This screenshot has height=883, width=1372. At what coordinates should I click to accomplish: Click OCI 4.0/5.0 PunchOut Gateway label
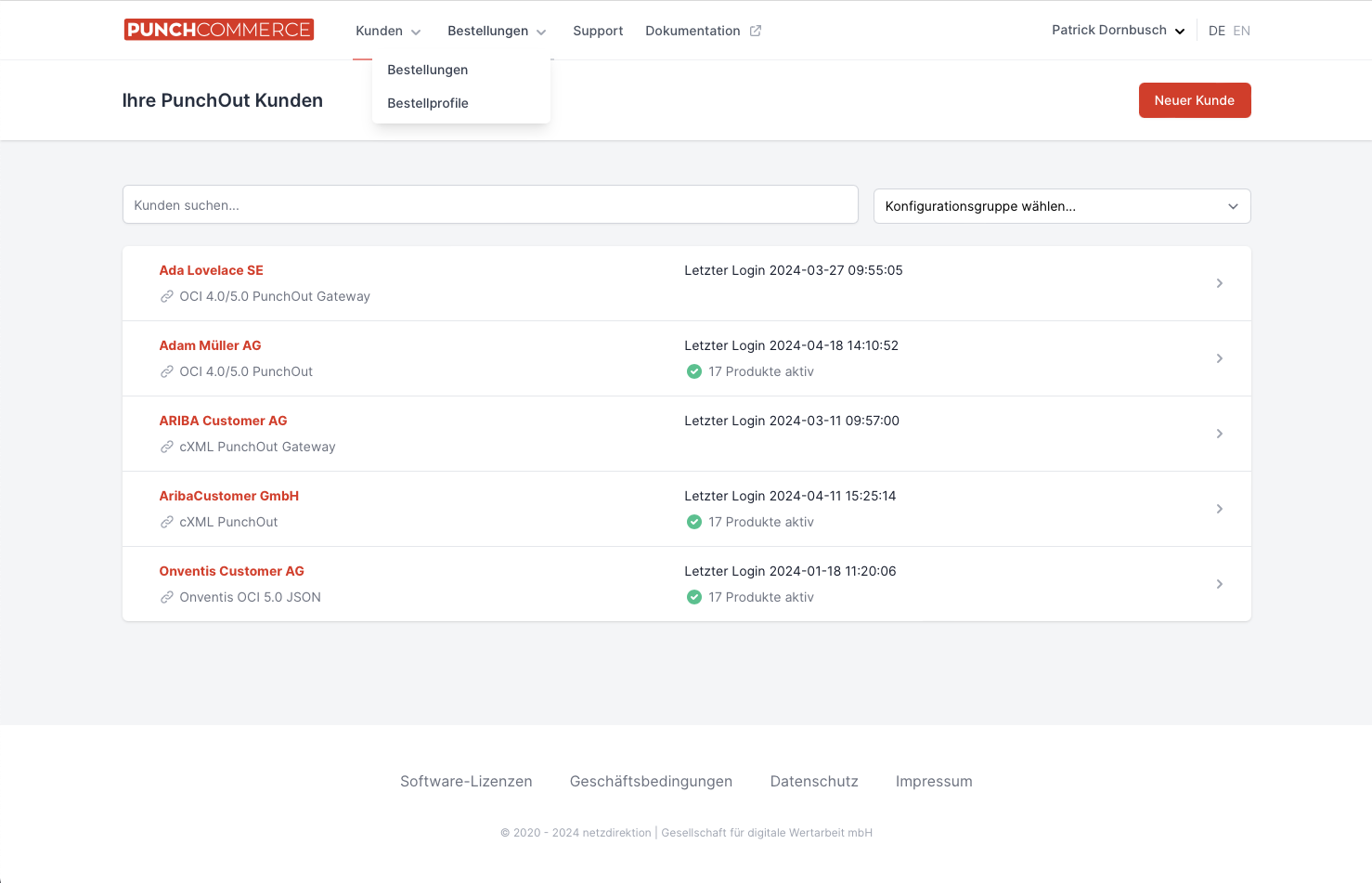[275, 296]
